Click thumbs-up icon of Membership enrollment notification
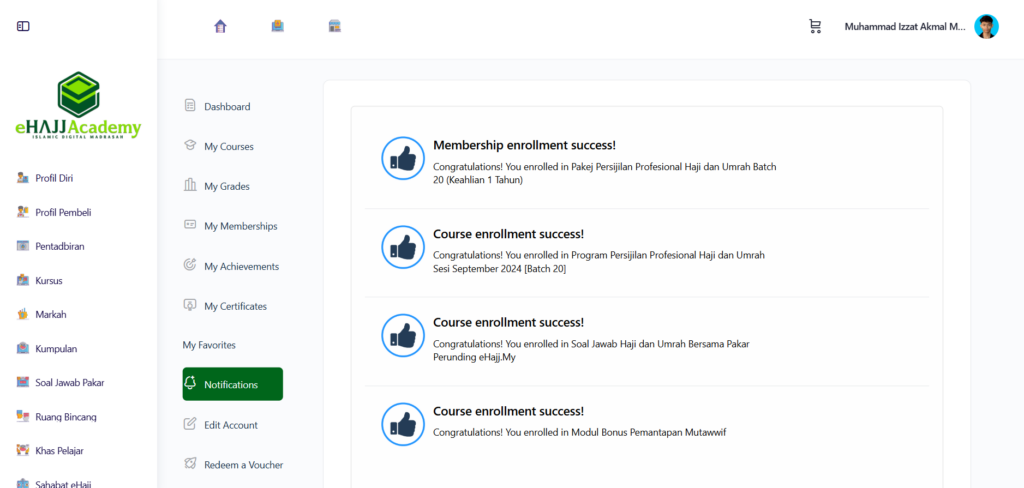This screenshot has width=1024, height=488. (403, 158)
